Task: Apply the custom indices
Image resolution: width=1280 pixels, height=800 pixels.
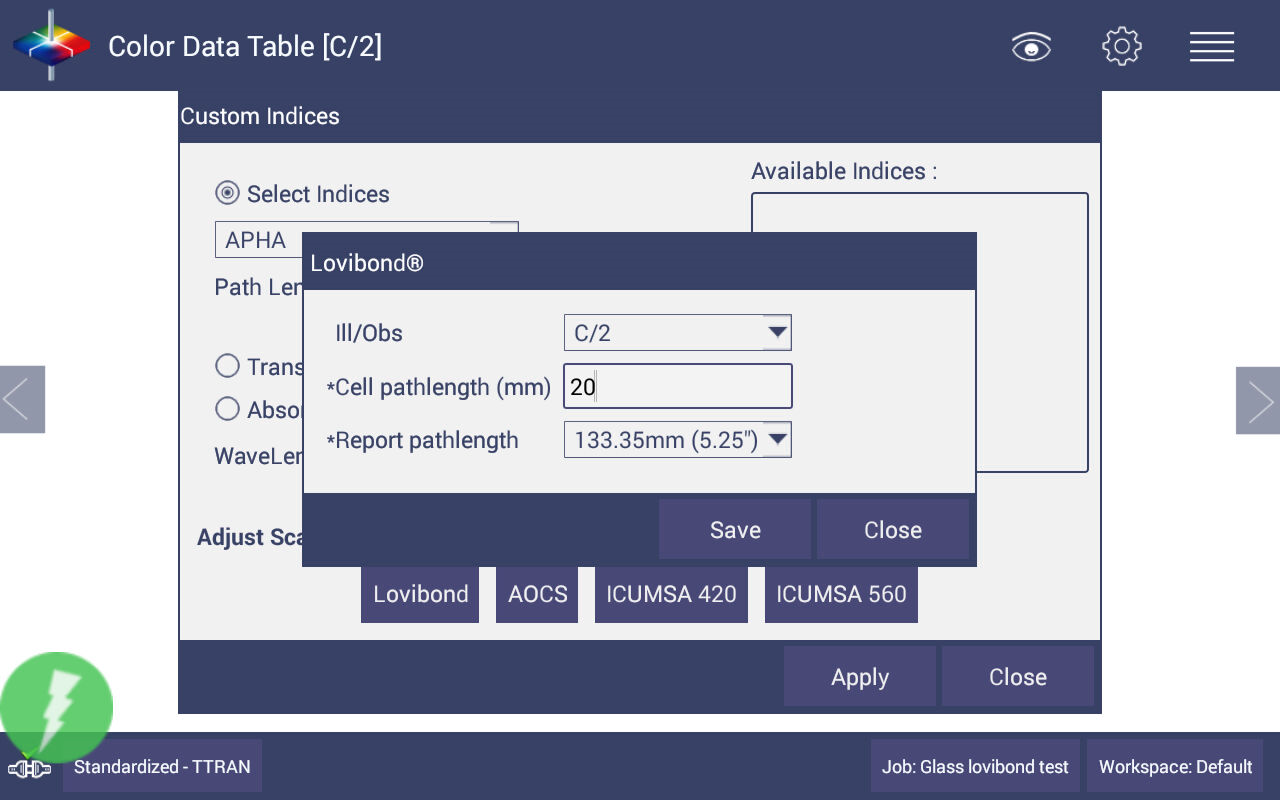Action: tap(860, 677)
